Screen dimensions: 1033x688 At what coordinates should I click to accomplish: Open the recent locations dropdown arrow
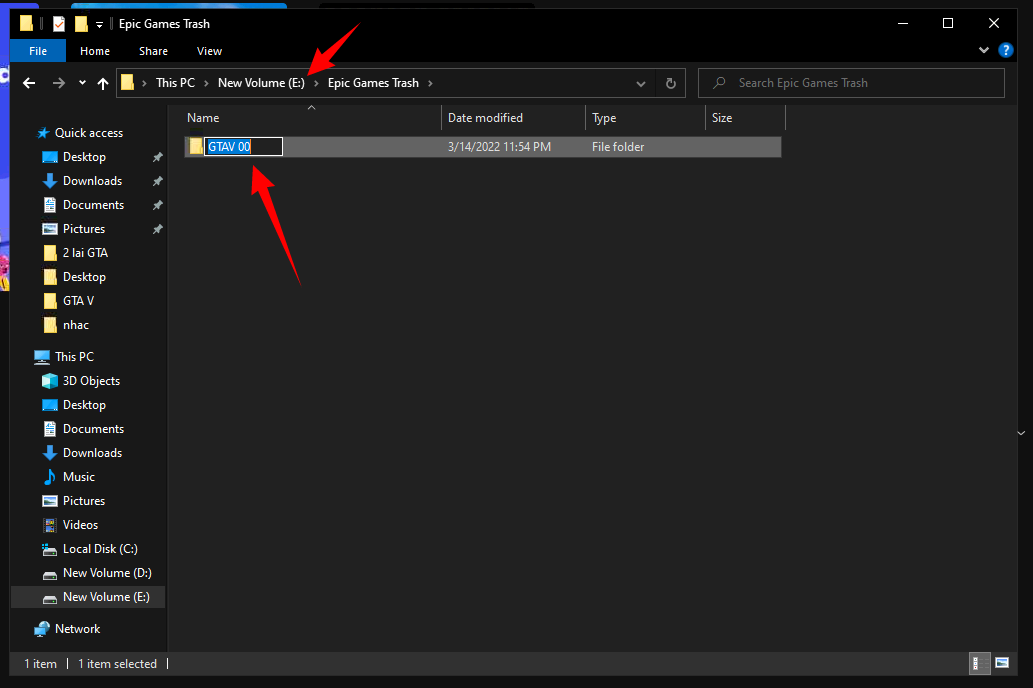click(x=82, y=83)
